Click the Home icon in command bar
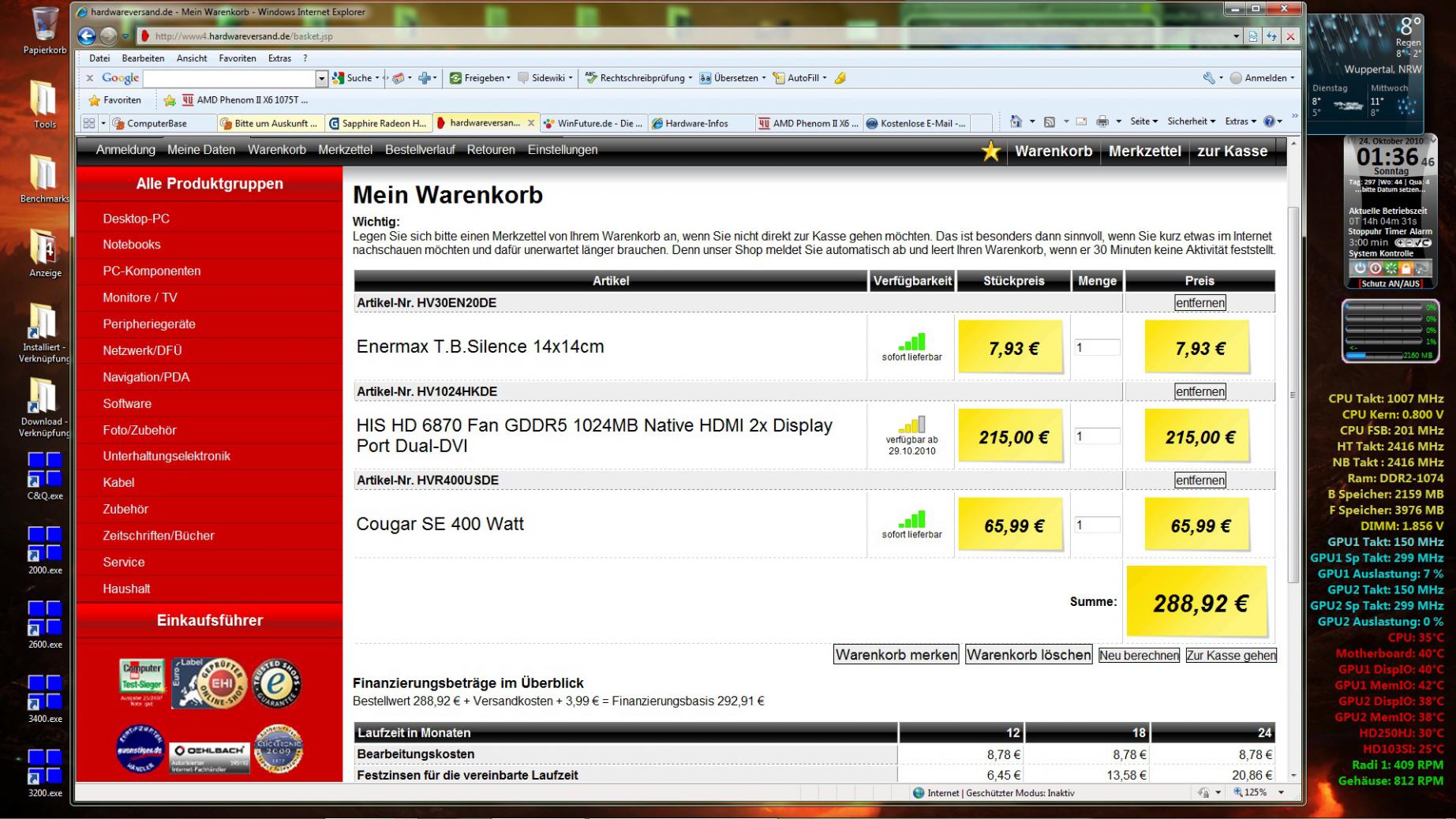 [x=1016, y=122]
